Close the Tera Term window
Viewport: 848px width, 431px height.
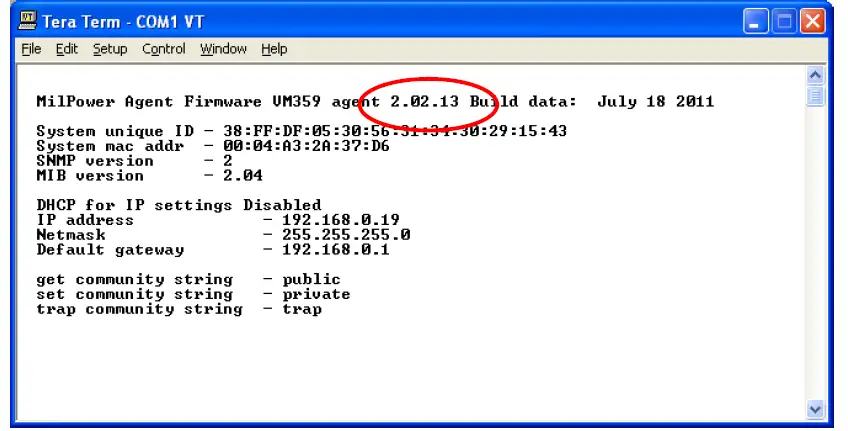click(x=812, y=22)
